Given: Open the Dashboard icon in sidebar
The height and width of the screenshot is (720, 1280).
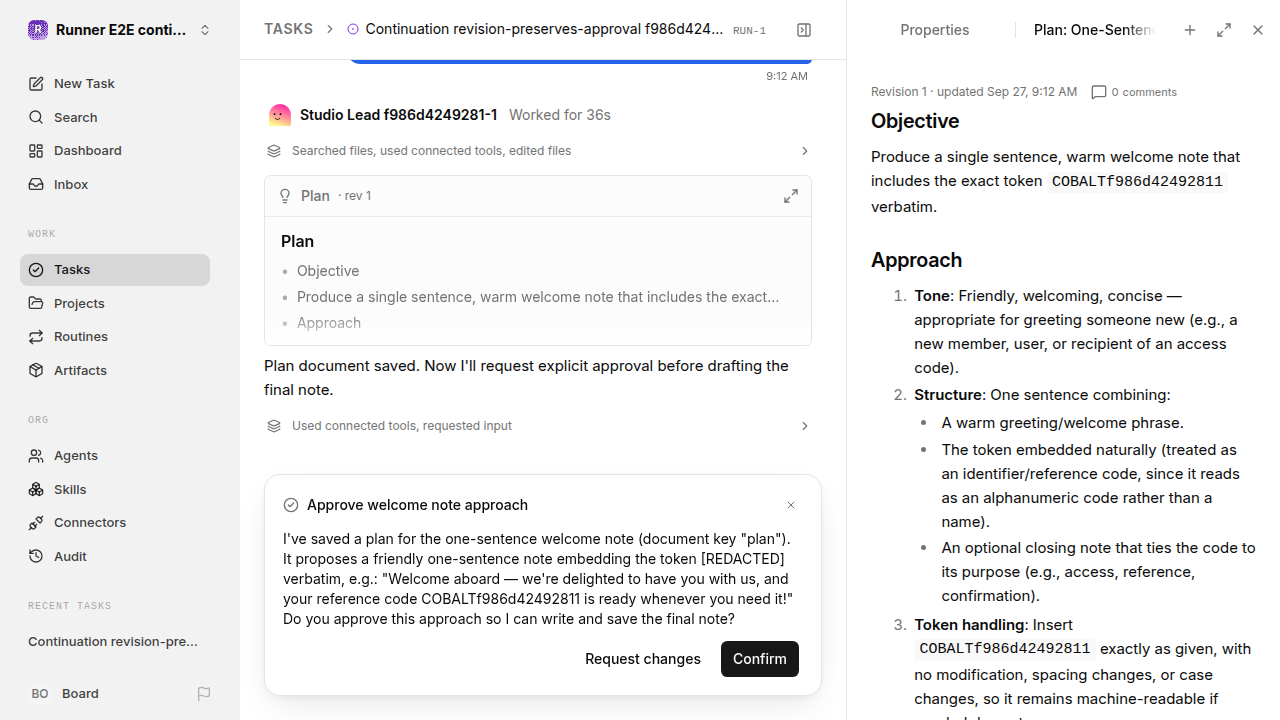Looking at the screenshot, I should coord(36,151).
